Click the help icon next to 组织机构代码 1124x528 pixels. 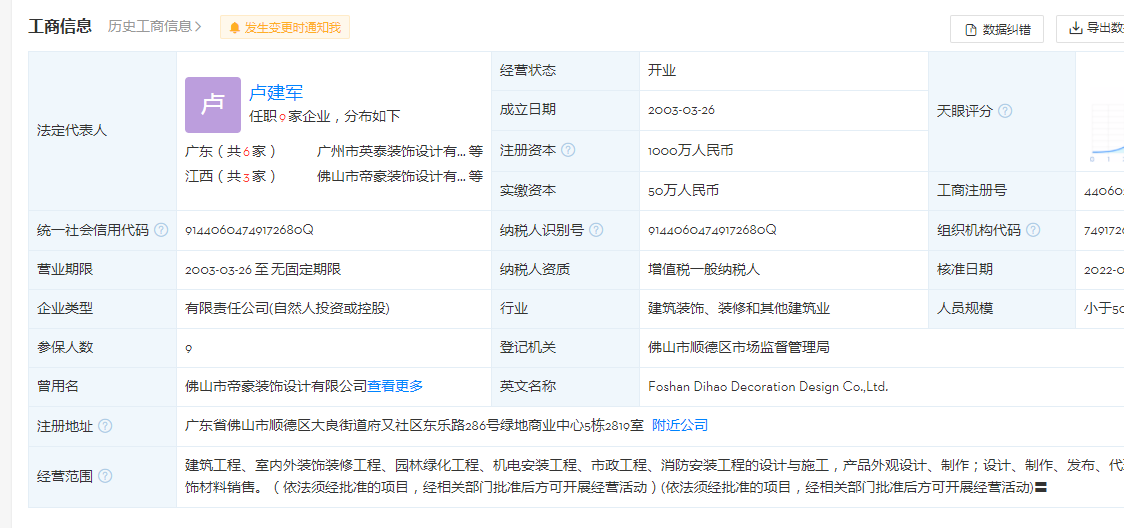[x=1033, y=230]
